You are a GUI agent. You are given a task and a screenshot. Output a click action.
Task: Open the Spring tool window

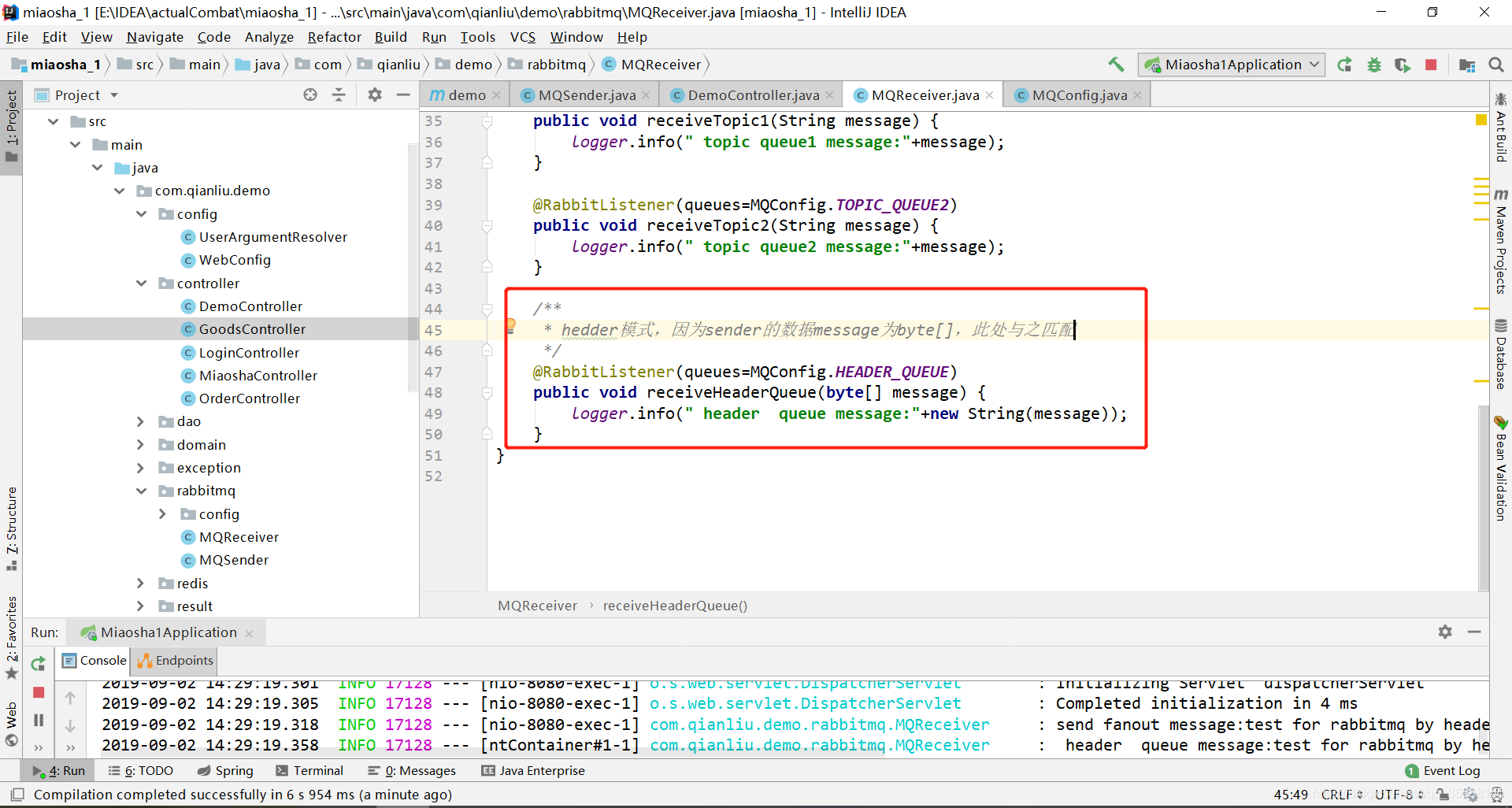click(225, 771)
